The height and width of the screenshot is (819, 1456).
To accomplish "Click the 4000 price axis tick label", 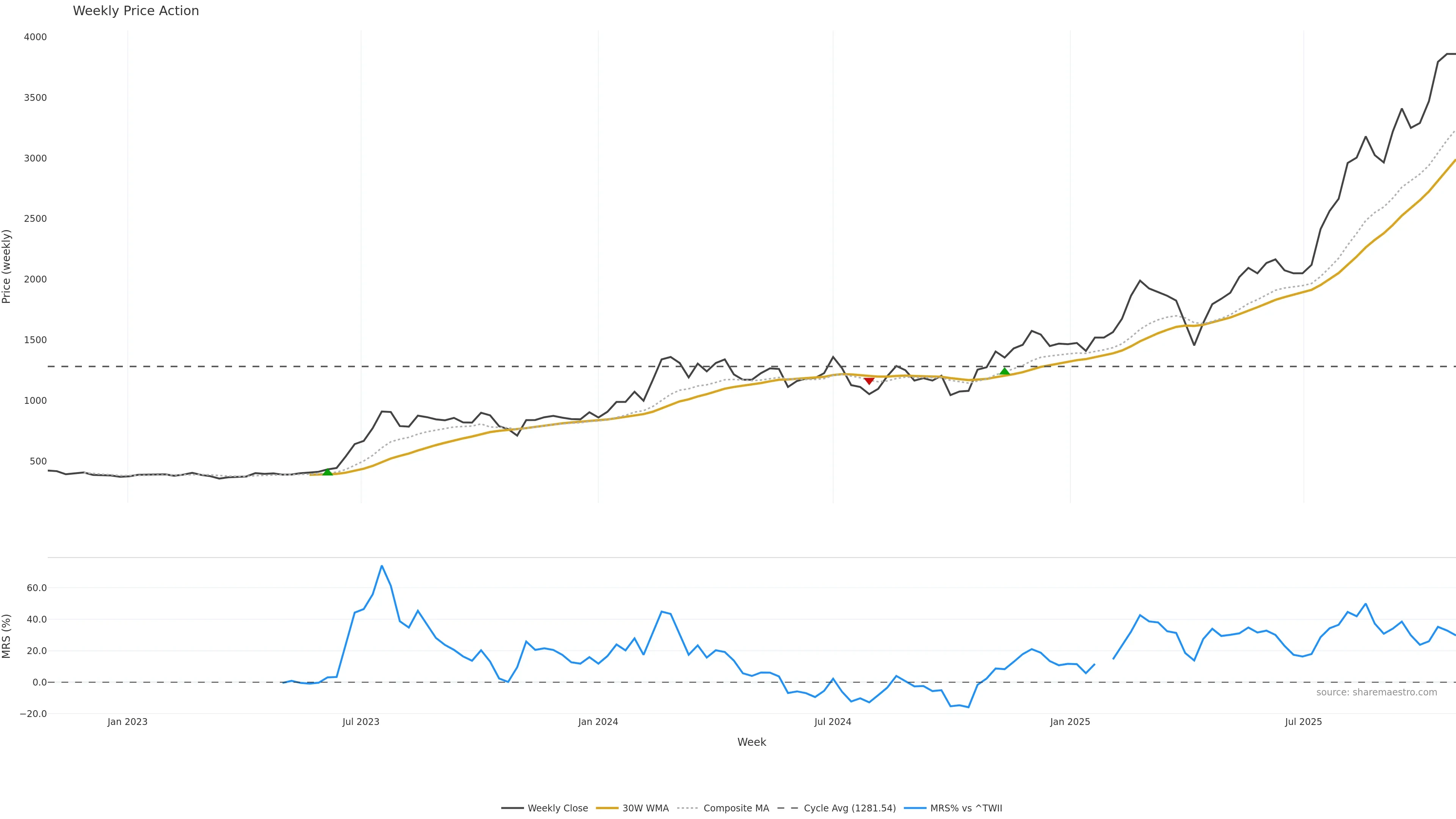I will click(35, 37).
